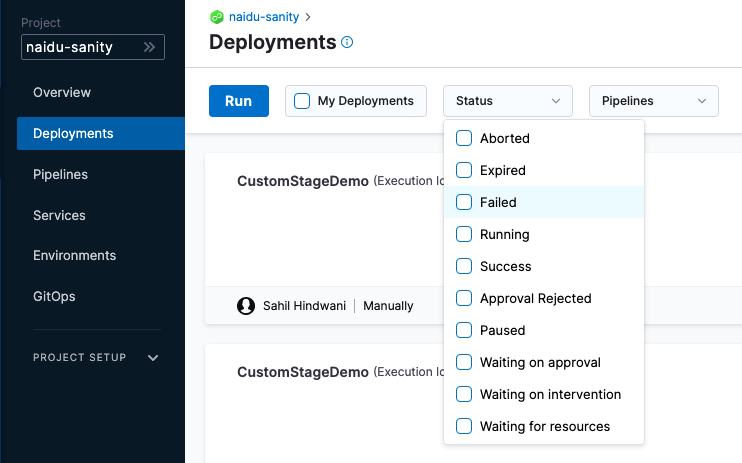Open the Overview sidebar item

tap(62, 92)
